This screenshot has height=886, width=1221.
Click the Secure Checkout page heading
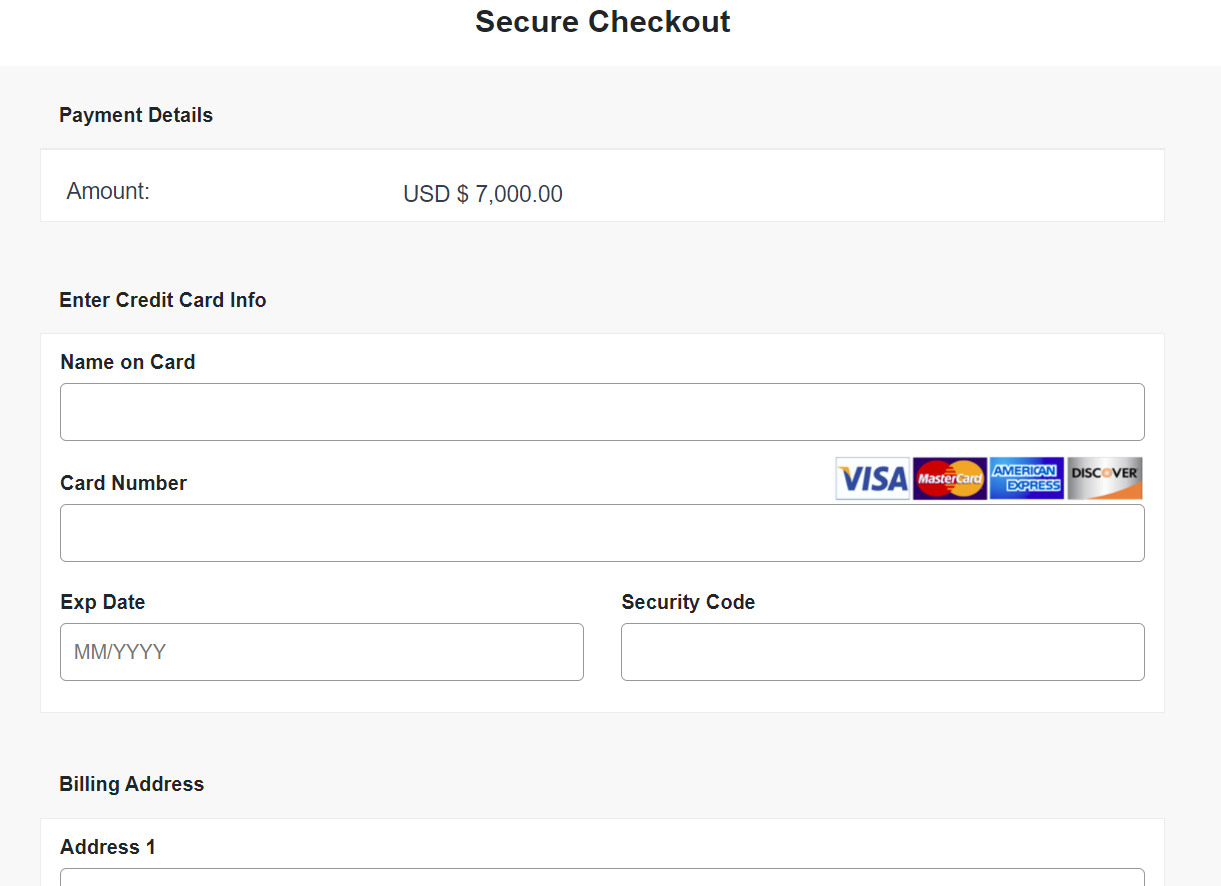click(602, 22)
